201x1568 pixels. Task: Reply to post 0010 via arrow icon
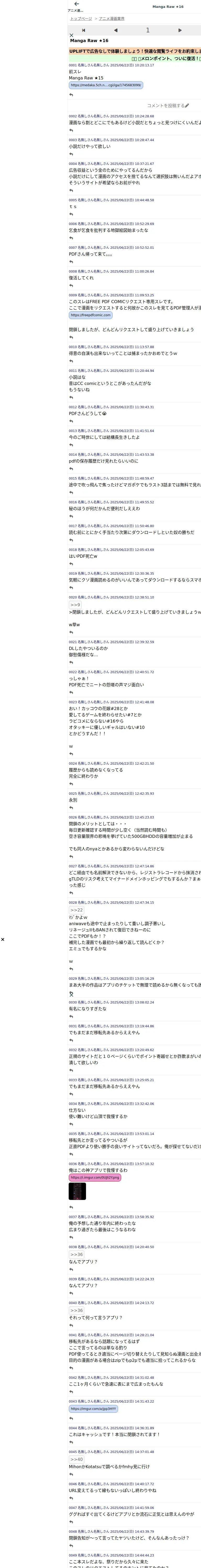[71, 361]
